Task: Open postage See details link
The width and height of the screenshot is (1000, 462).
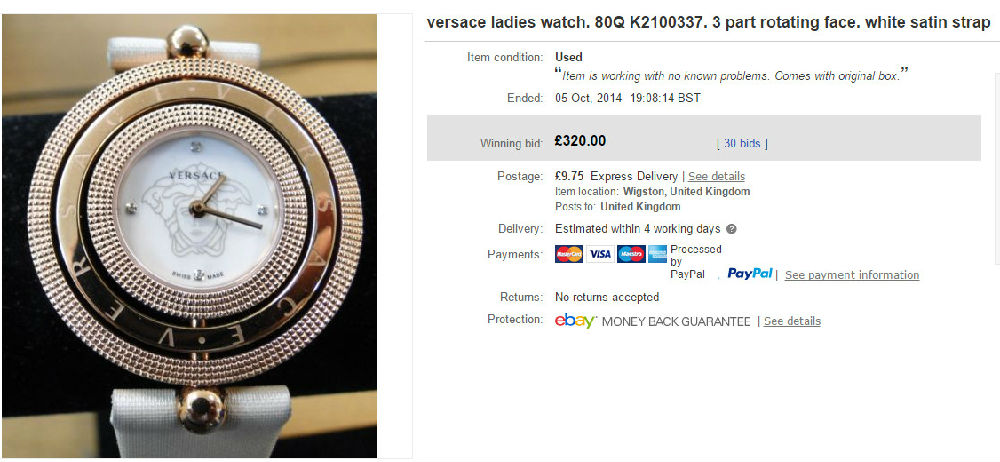Action: pyautogui.click(x=716, y=176)
